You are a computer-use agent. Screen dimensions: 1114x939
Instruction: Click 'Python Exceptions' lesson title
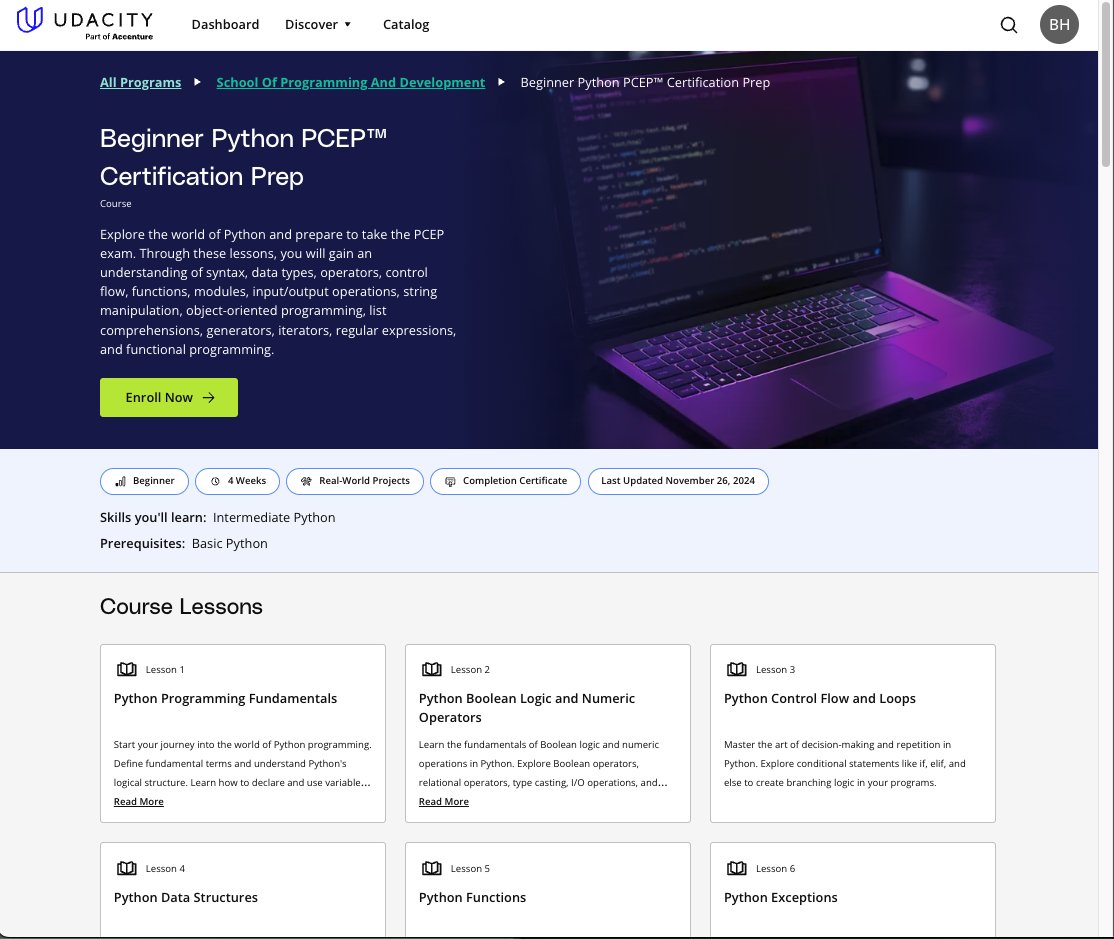tap(781, 897)
